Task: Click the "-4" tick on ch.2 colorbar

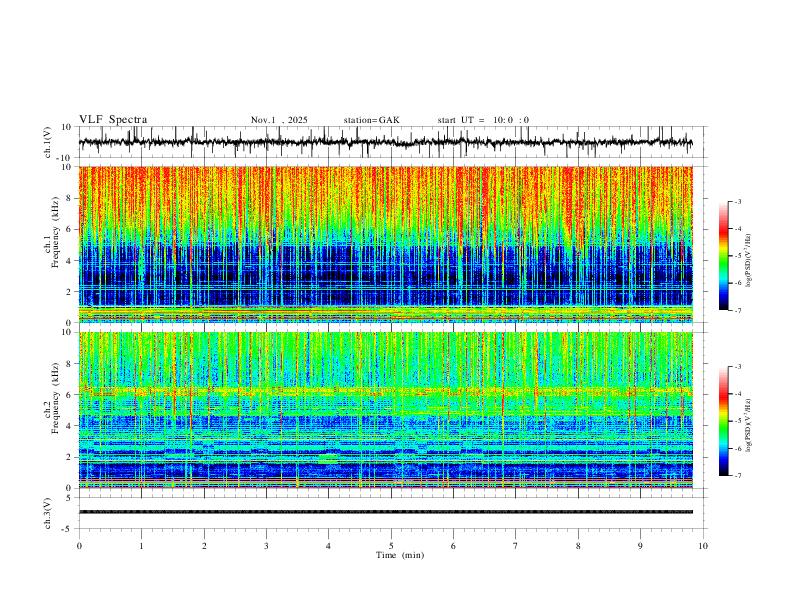Action: 738,394
